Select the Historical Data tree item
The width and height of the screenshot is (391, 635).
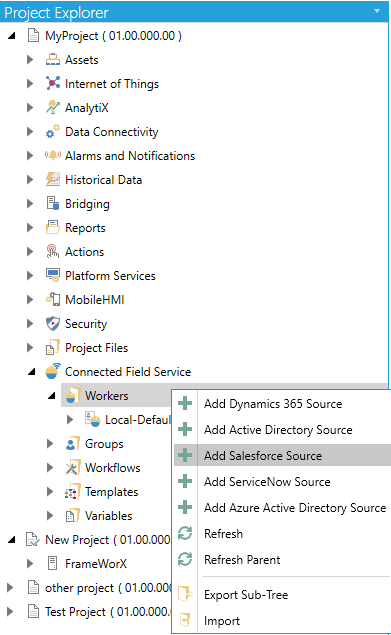(103, 180)
